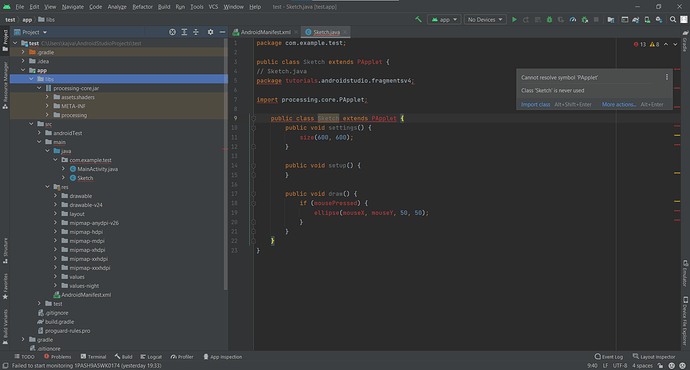Expand the .gradle folder
This screenshot has height=370, width=690.
coord(23,52)
